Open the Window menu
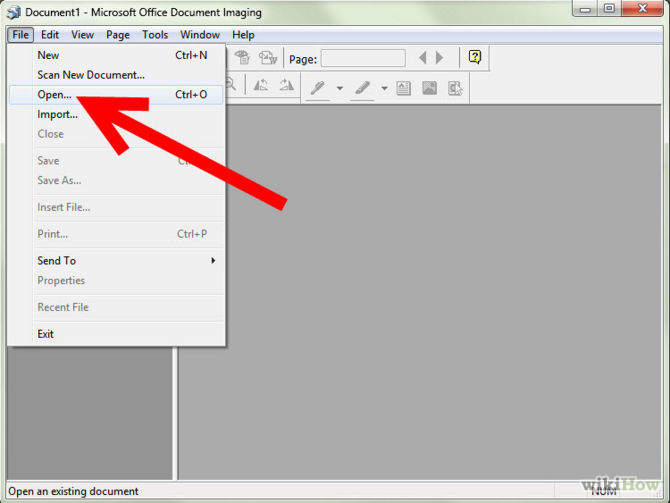This screenshot has width=670, height=503. (200, 35)
